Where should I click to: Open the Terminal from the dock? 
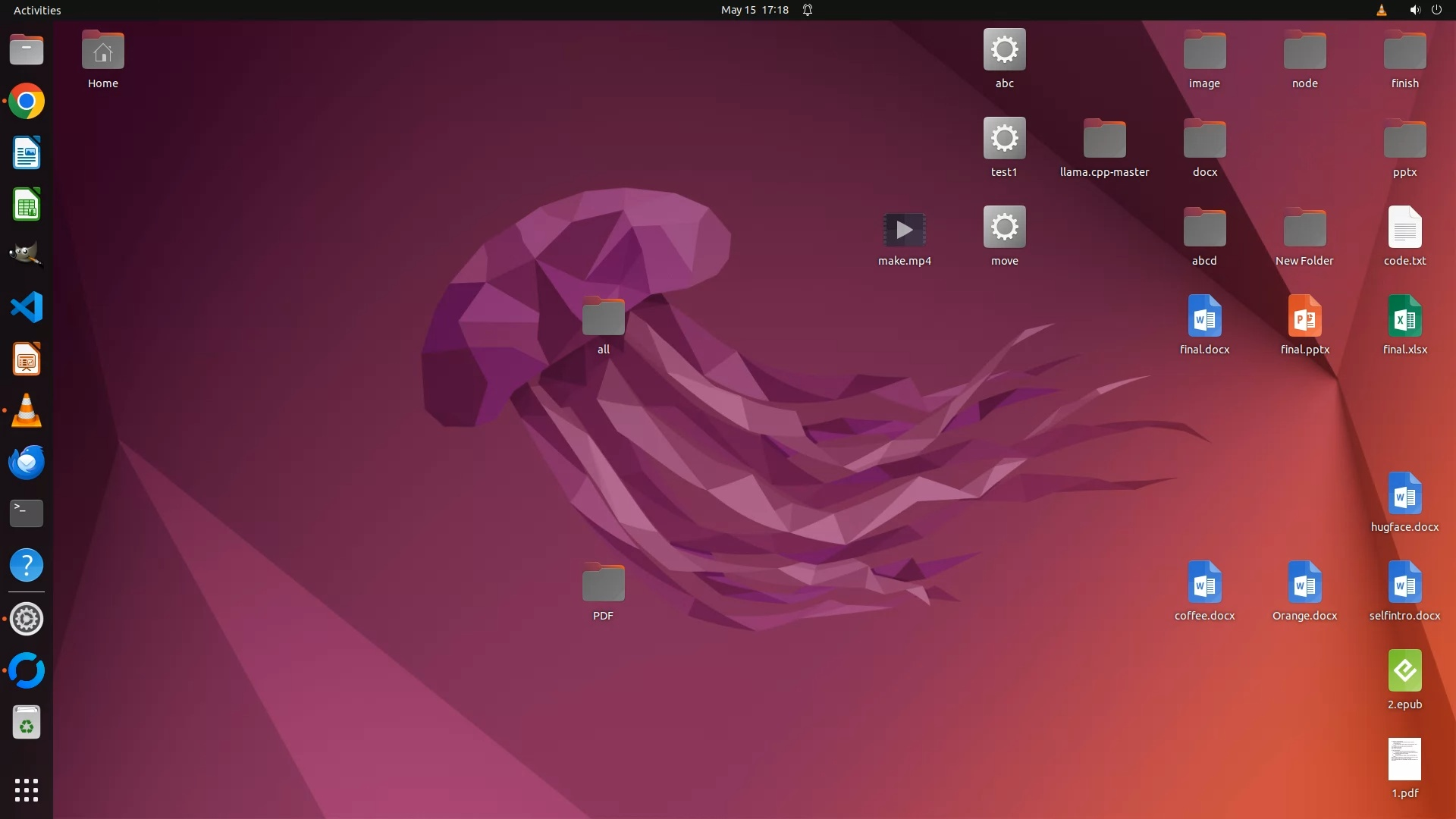tap(27, 513)
